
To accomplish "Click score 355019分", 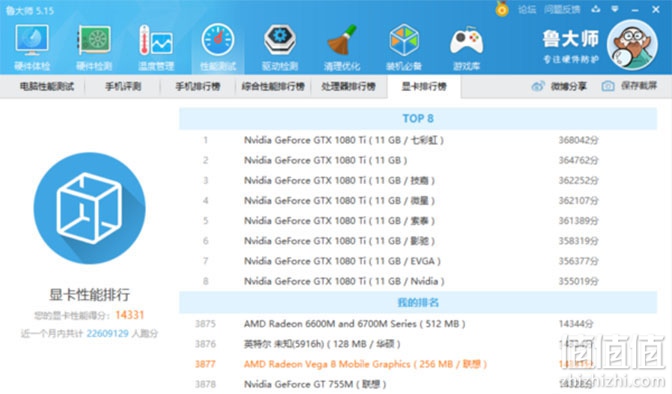I will click(x=578, y=281).
